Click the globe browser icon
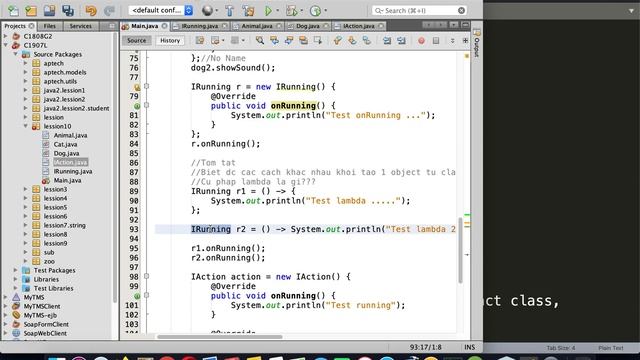The width and height of the screenshot is (640, 360). (x=207, y=11)
